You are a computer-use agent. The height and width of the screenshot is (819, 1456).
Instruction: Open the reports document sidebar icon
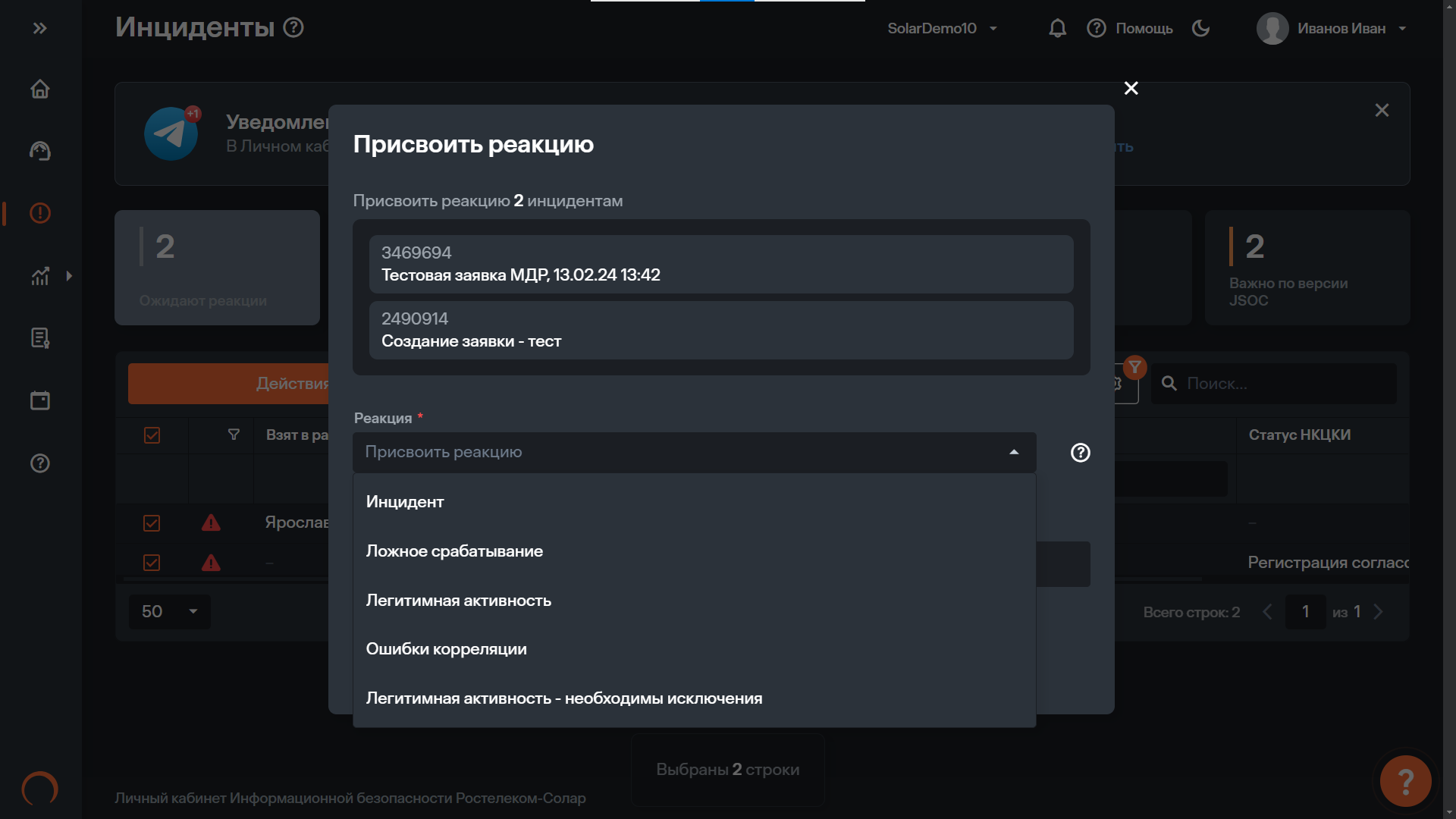point(40,338)
